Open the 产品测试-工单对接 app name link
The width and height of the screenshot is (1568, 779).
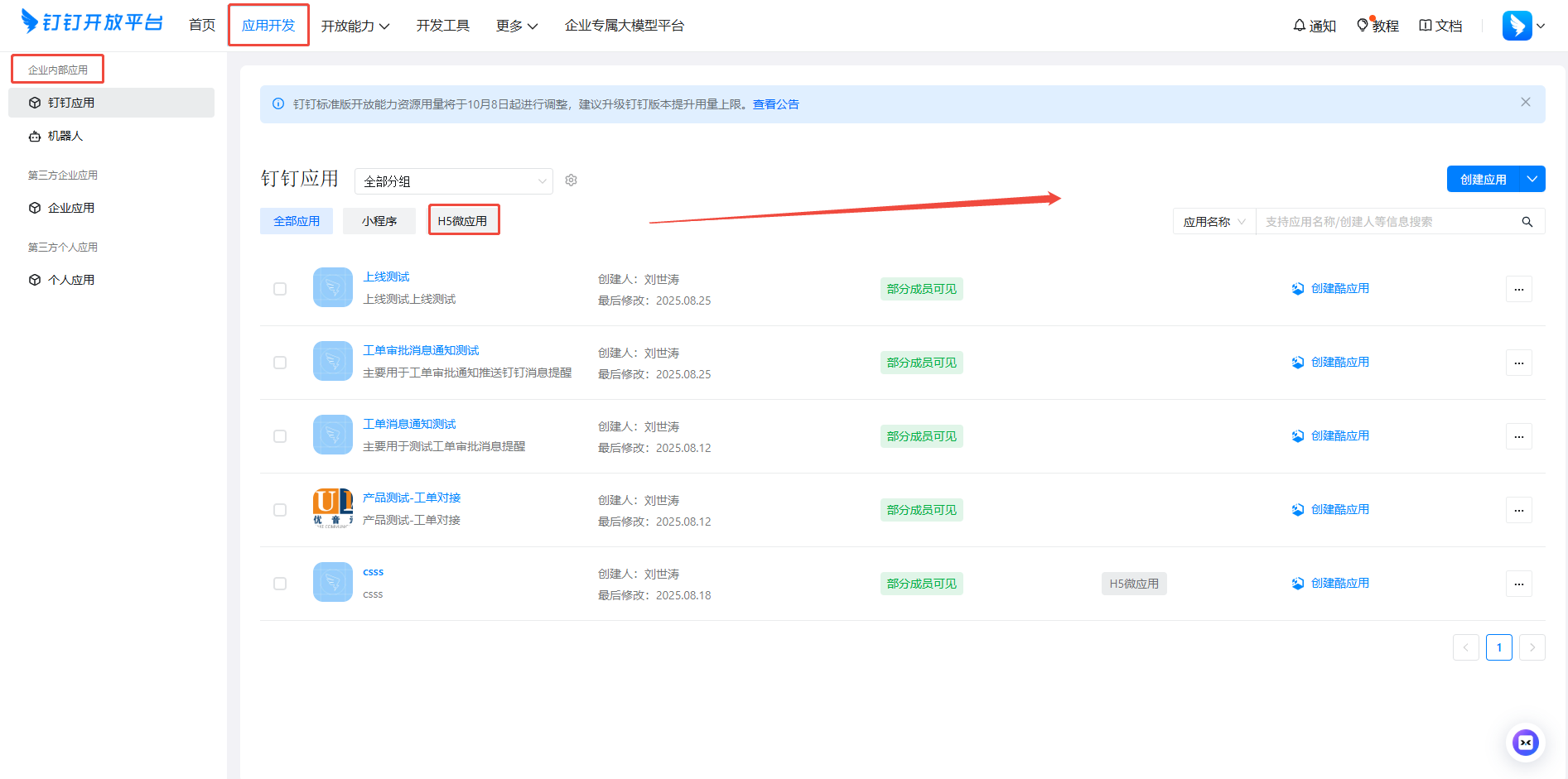point(412,498)
